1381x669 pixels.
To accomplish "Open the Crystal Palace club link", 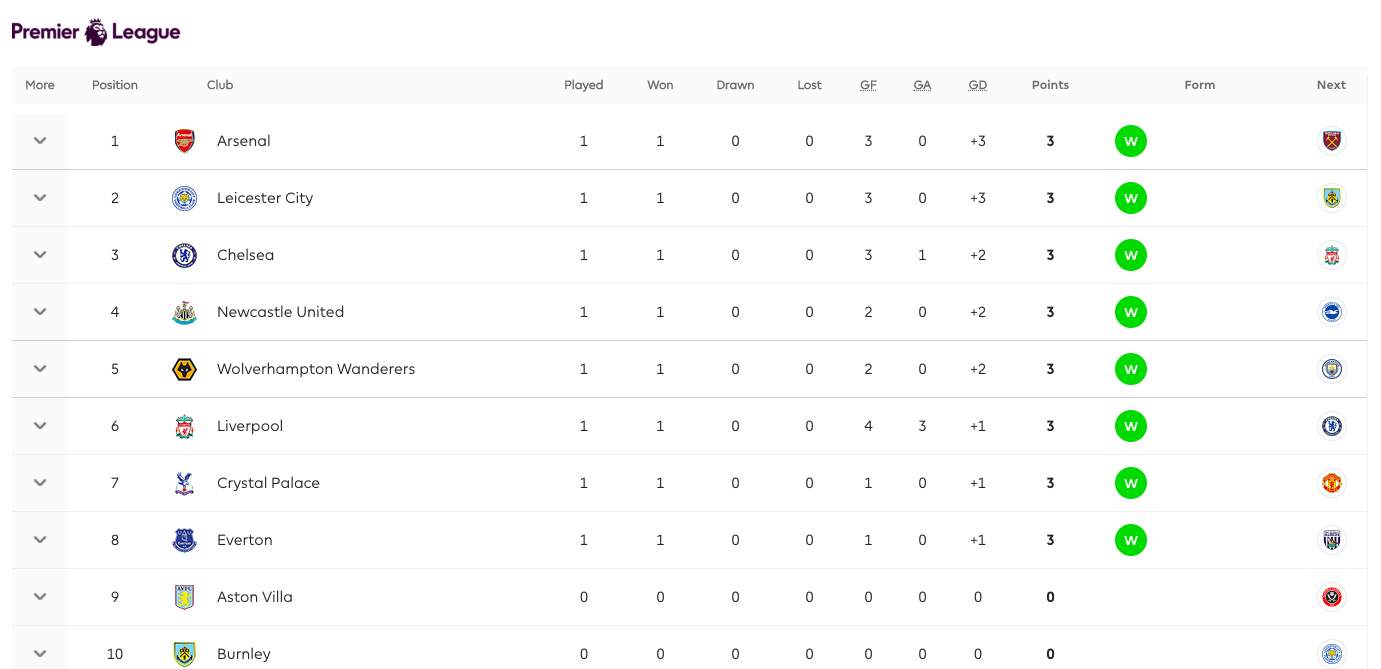I will click(268, 483).
